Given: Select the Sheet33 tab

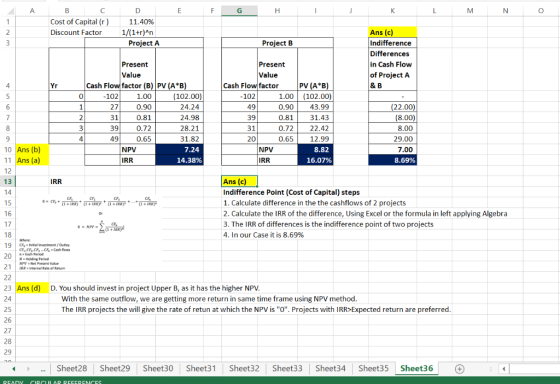Looking at the screenshot, I should (x=288, y=368).
